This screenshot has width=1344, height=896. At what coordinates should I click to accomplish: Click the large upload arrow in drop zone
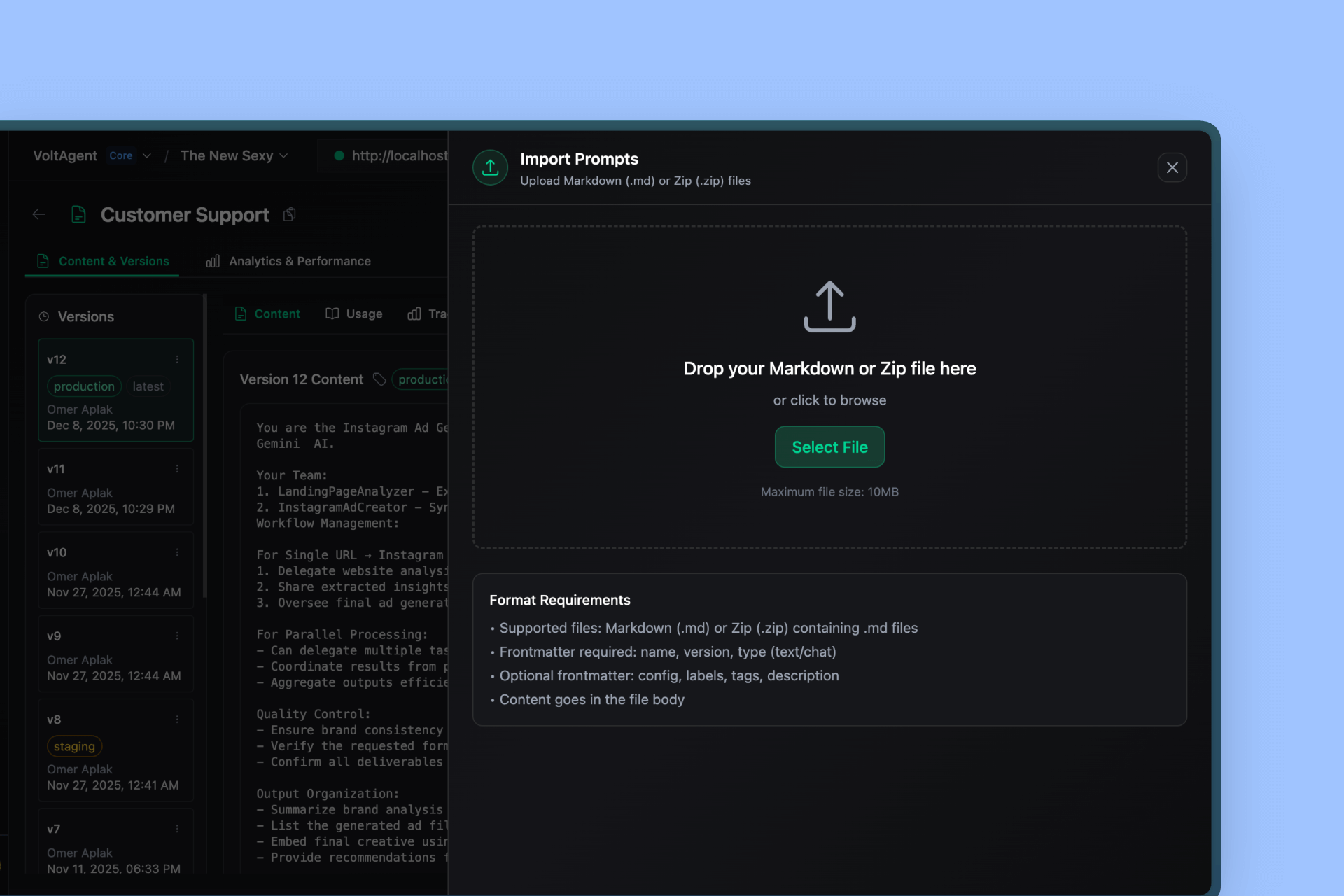point(829,307)
